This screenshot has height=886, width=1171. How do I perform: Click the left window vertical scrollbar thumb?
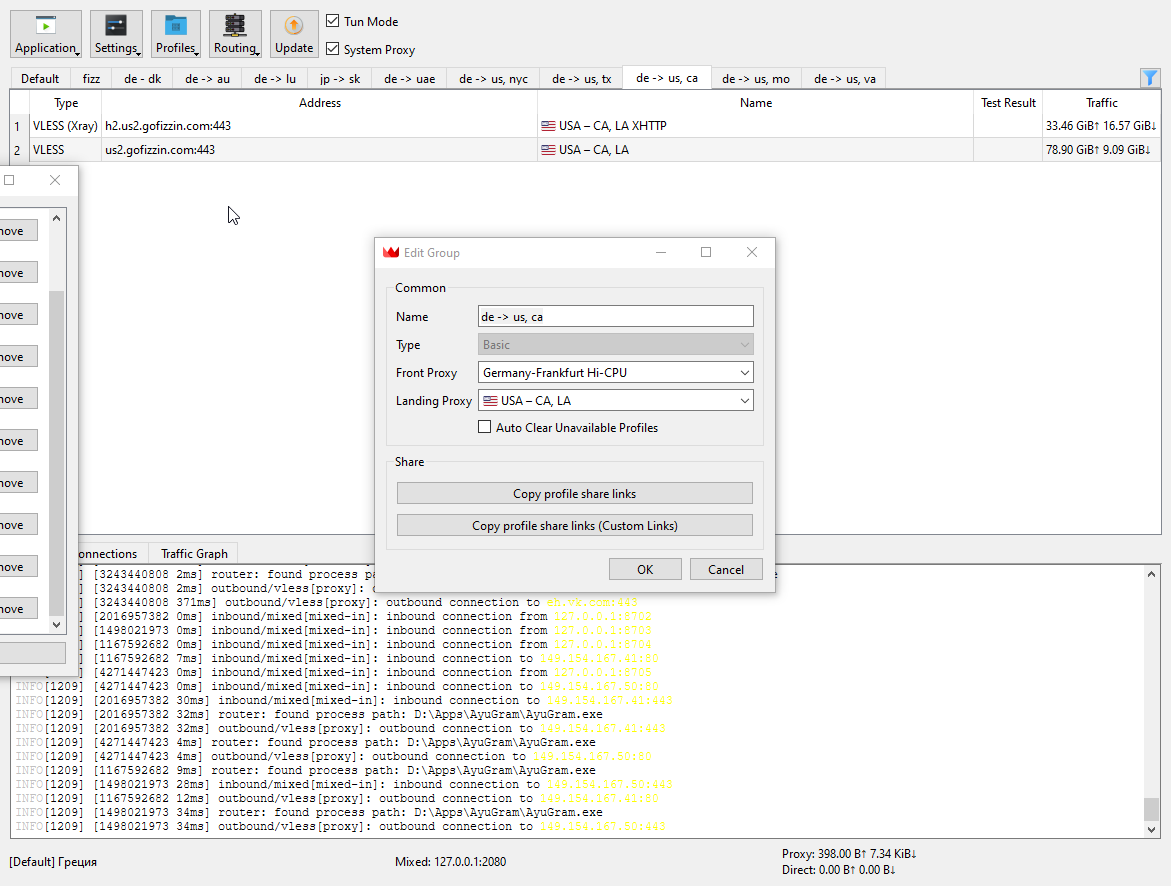[x=57, y=453]
